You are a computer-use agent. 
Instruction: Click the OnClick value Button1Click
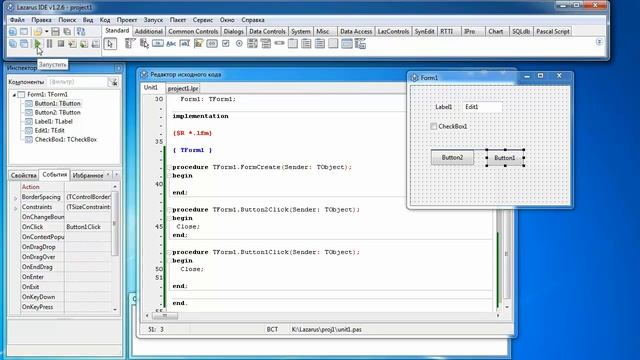tap(87, 227)
